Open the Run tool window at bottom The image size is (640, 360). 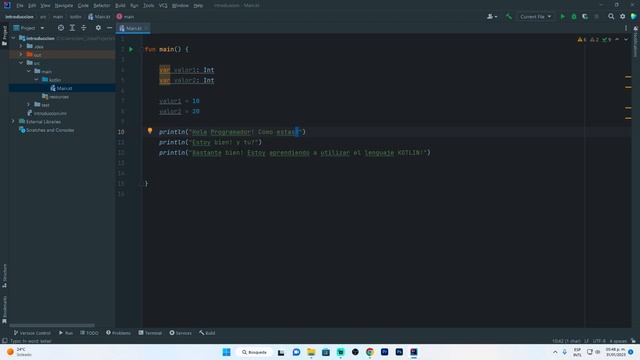66,333
